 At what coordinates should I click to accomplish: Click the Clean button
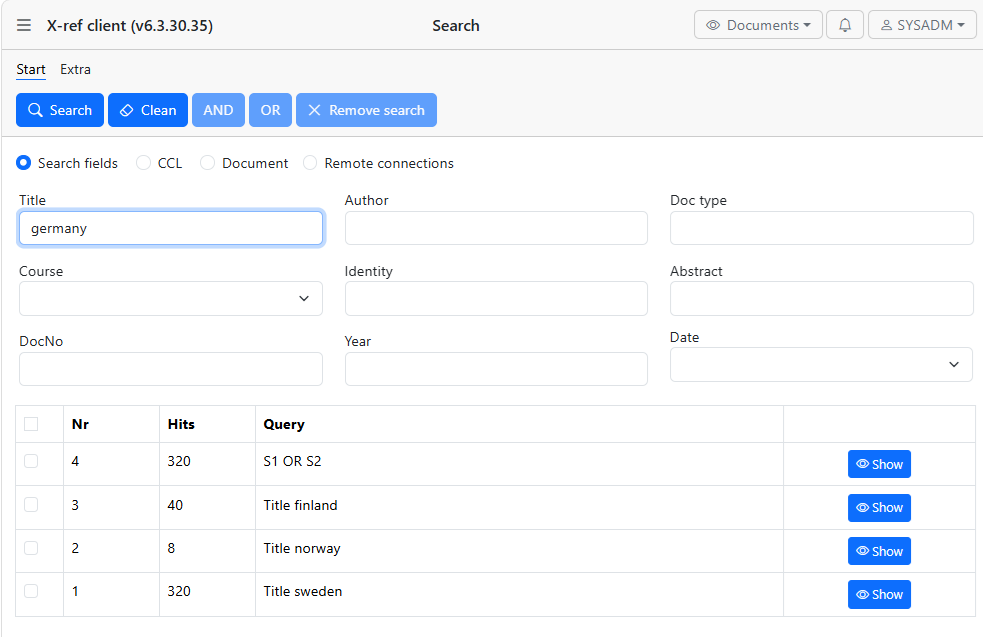coord(148,110)
